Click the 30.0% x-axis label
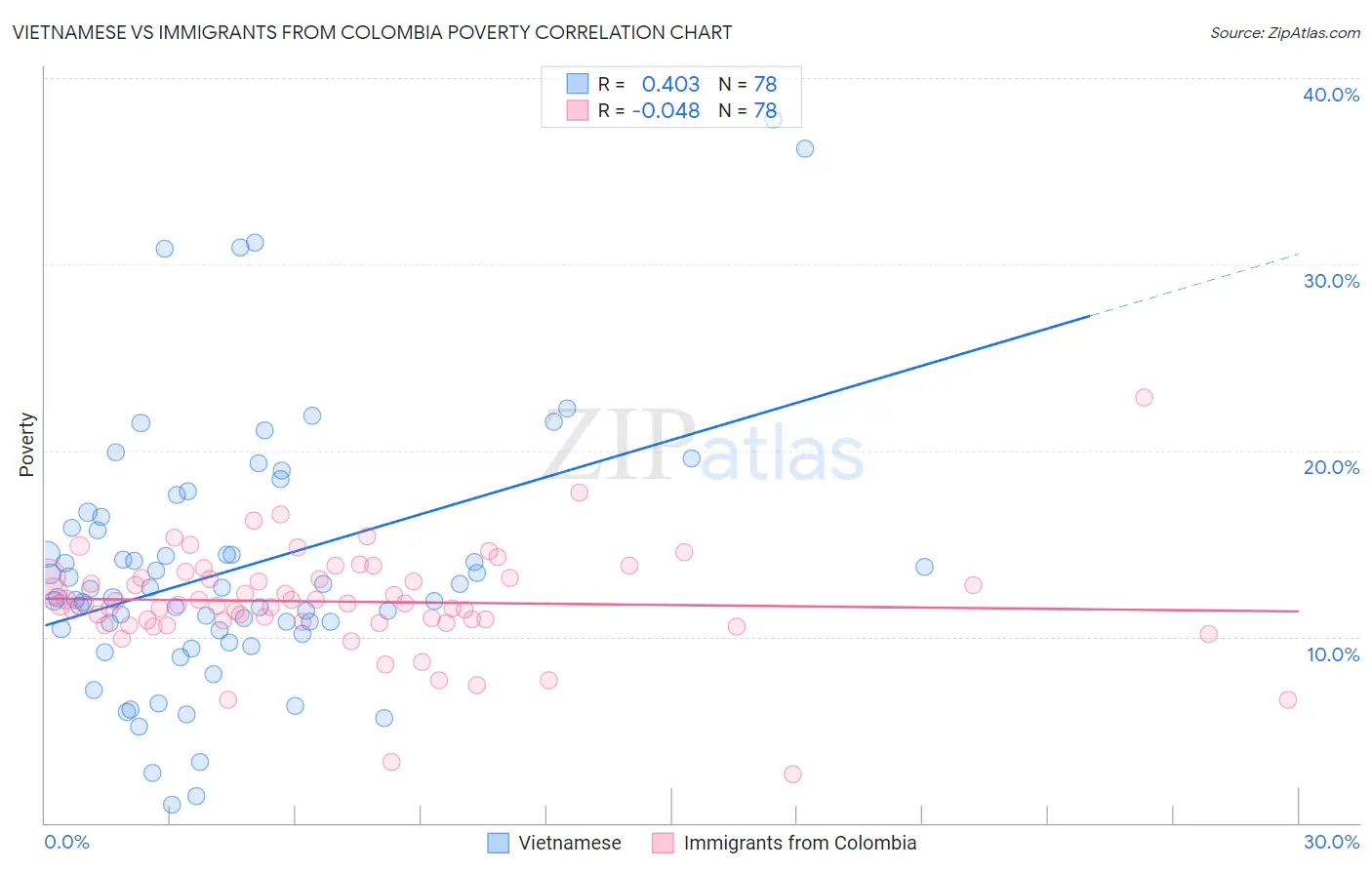This screenshot has width=1372, height=870. pos(1331,842)
